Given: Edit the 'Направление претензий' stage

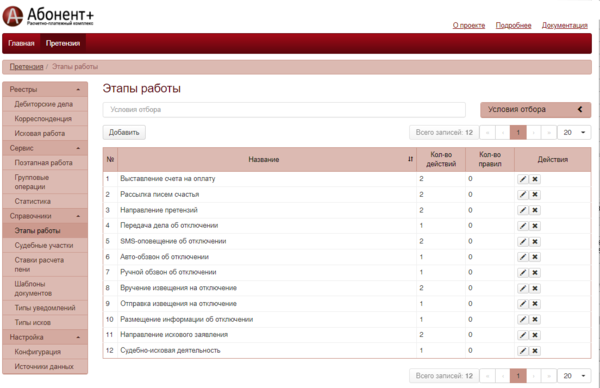Looking at the screenshot, I should [523, 210].
